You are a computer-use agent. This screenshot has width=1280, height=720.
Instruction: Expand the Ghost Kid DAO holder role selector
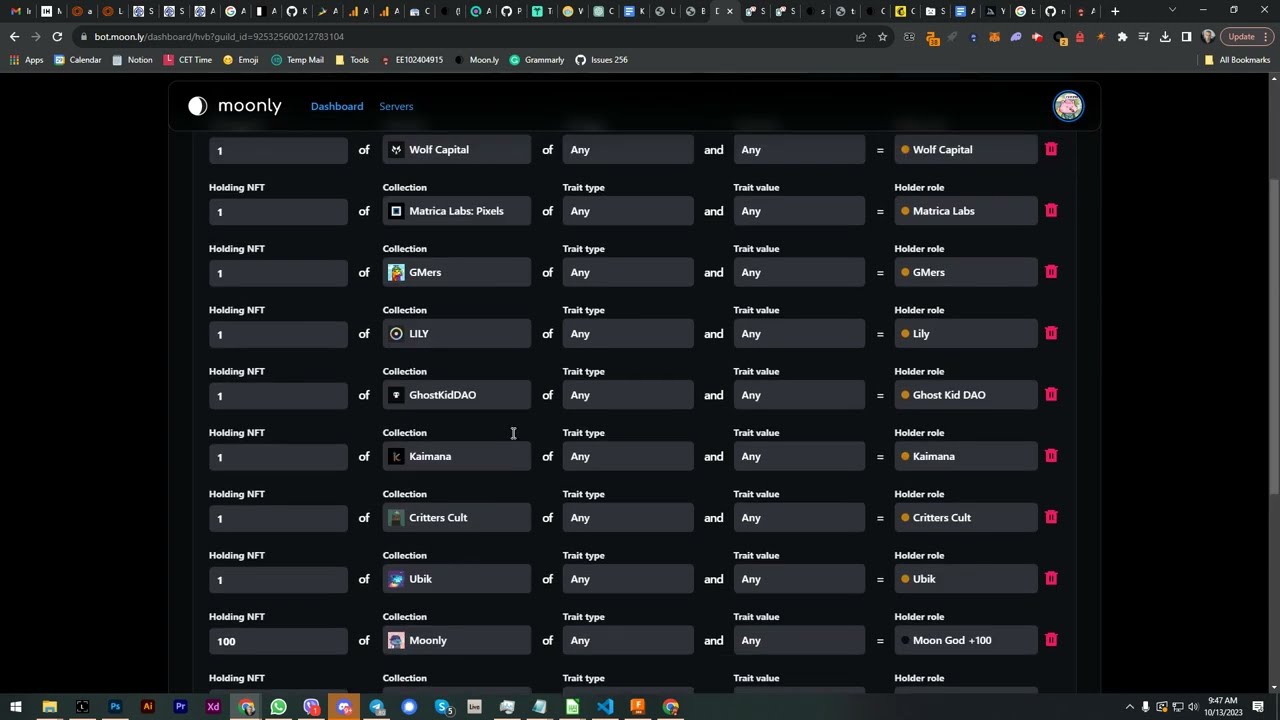tap(966, 395)
